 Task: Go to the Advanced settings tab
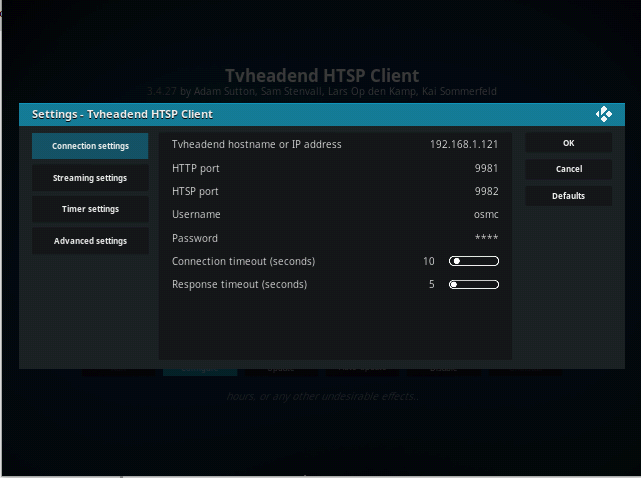(x=90, y=241)
